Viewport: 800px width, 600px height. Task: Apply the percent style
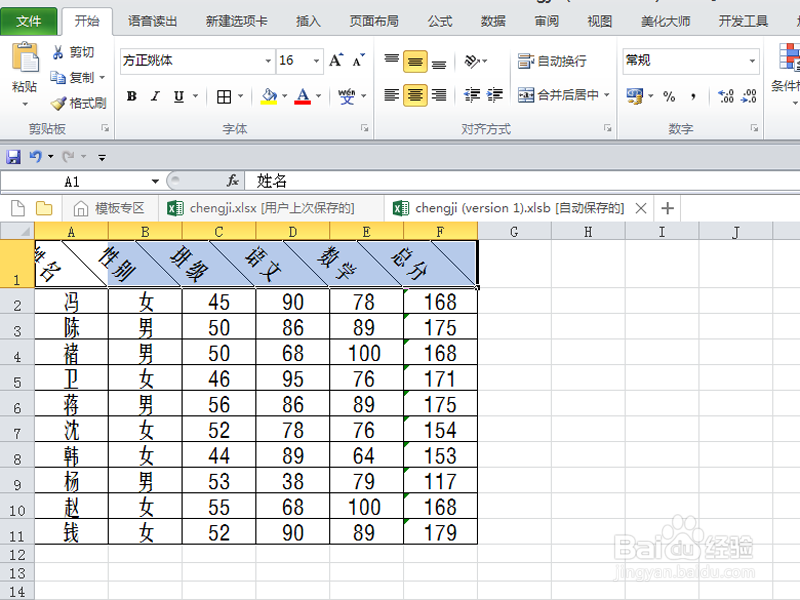[669, 96]
